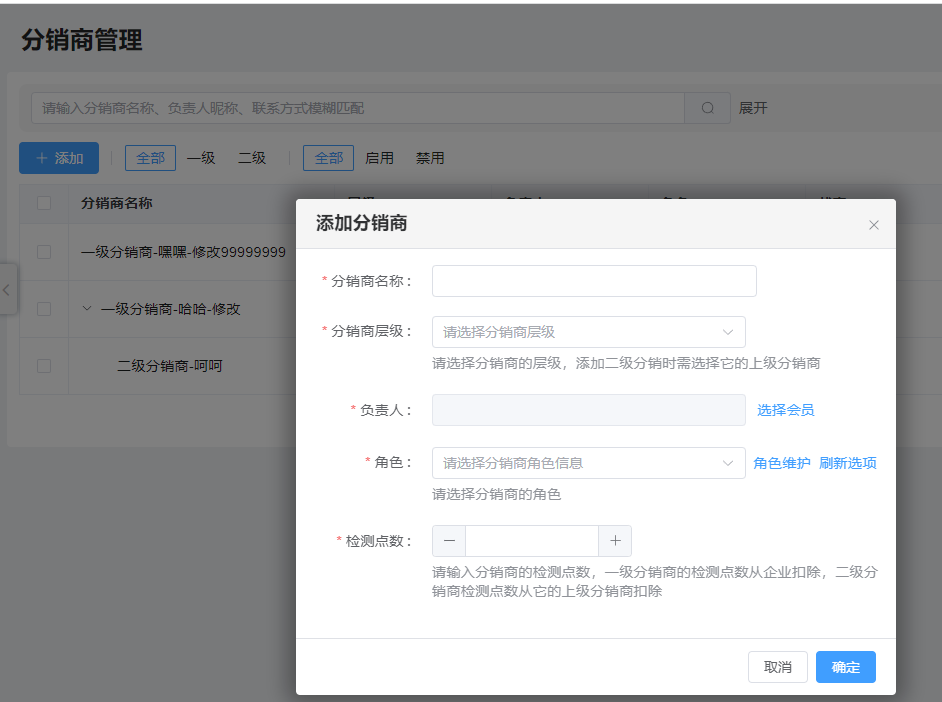This screenshot has width=942, height=702.
Task: Collapse the 一级分销商-哈哈-修改 tree row
Action: 87,309
